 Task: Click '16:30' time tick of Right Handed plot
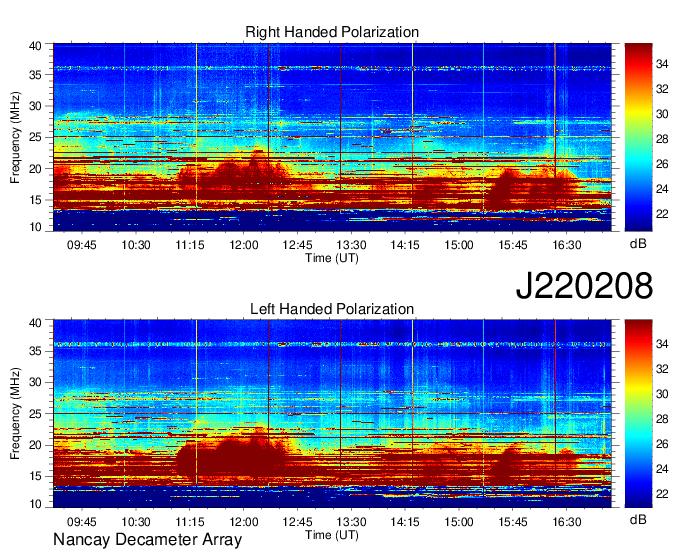pyautogui.click(x=567, y=245)
